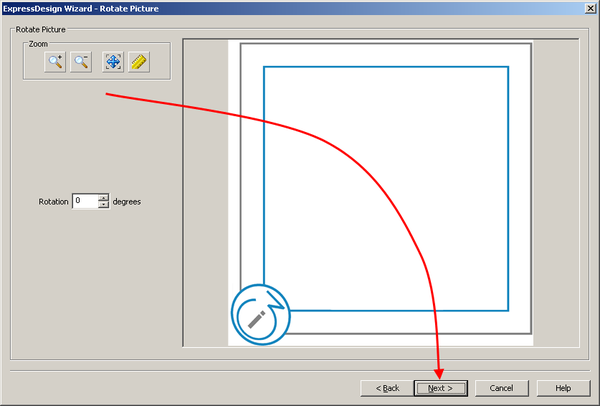This screenshot has height=406, width=600.
Task: Cancel the ExpressDesign Wizard
Action: (502, 388)
